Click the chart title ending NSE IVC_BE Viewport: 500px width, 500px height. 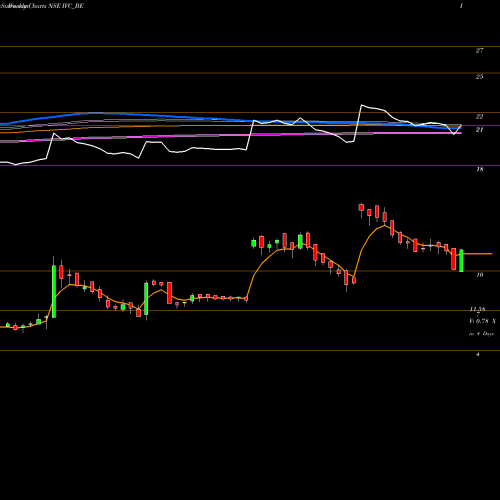(x=42, y=6)
